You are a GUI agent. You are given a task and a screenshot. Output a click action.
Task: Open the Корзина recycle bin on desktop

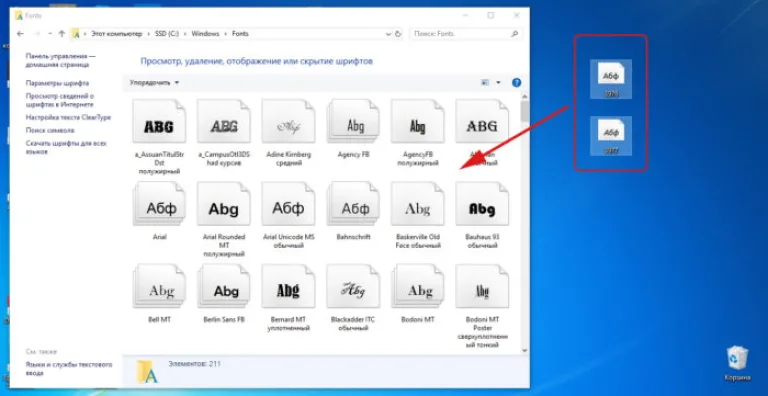click(738, 364)
